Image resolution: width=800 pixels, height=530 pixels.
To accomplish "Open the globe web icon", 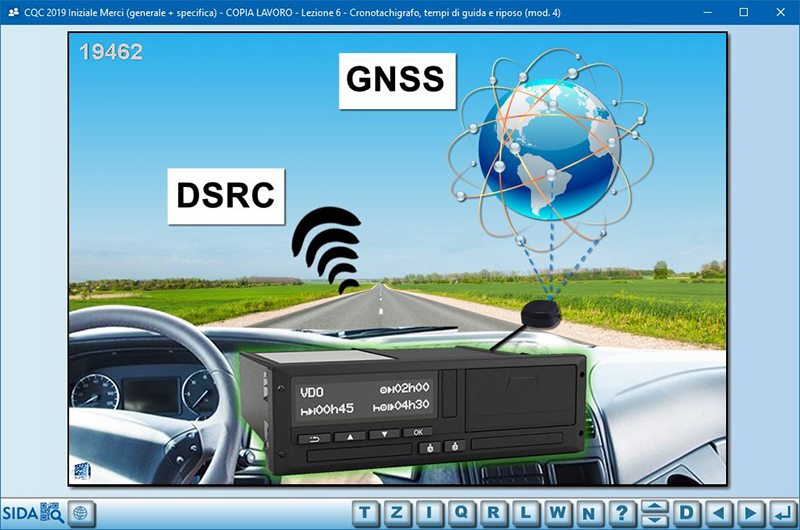I will click(81, 513).
